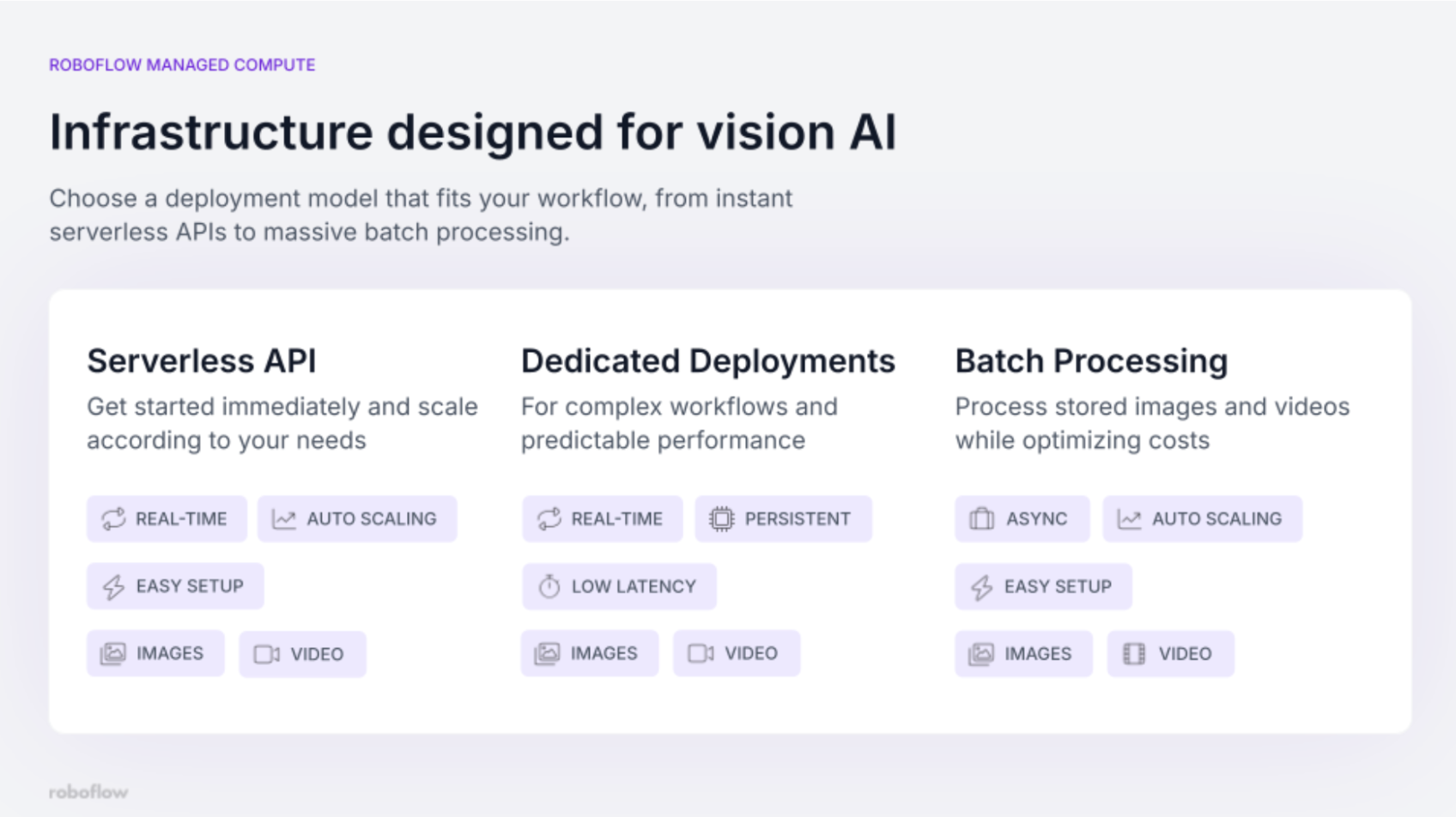Select the Easy Setup tag under Batch Processing

(1043, 586)
